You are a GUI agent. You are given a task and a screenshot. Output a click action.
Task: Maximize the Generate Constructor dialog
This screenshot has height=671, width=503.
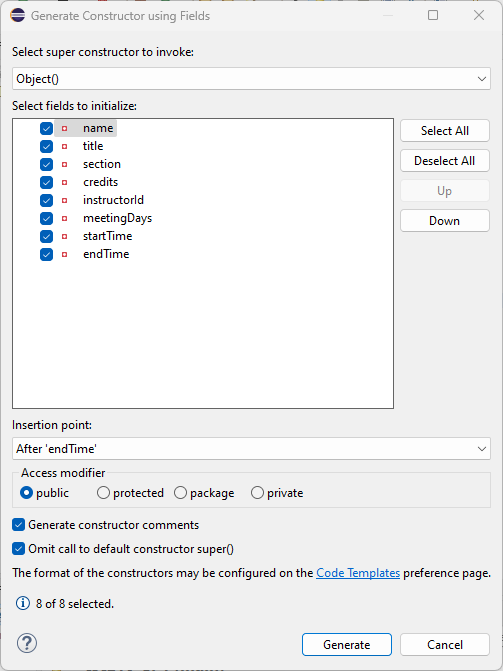click(x=433, y=15)
